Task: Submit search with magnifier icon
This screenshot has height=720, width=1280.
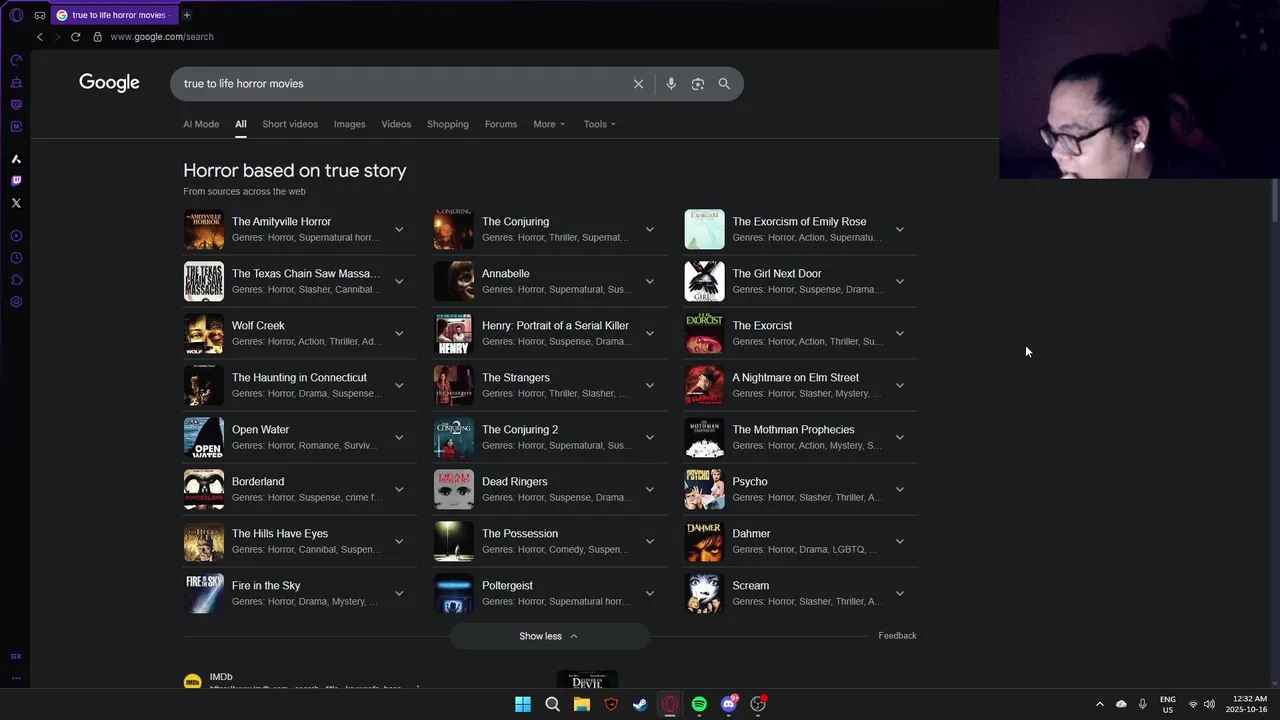Action: point(724,84)
